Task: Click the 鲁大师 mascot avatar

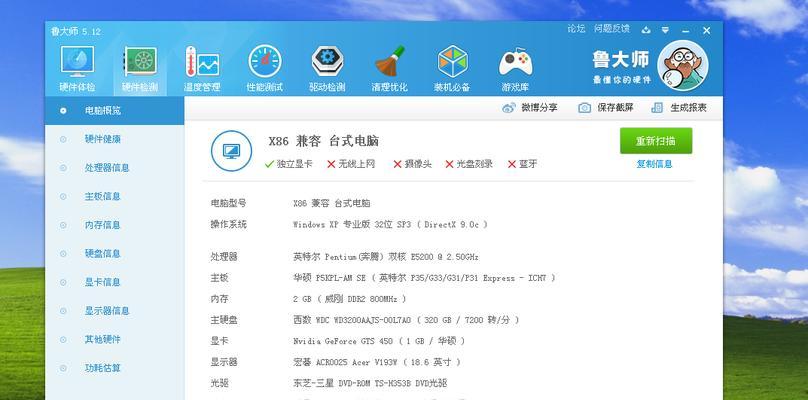Action: (x=683, y=65)
